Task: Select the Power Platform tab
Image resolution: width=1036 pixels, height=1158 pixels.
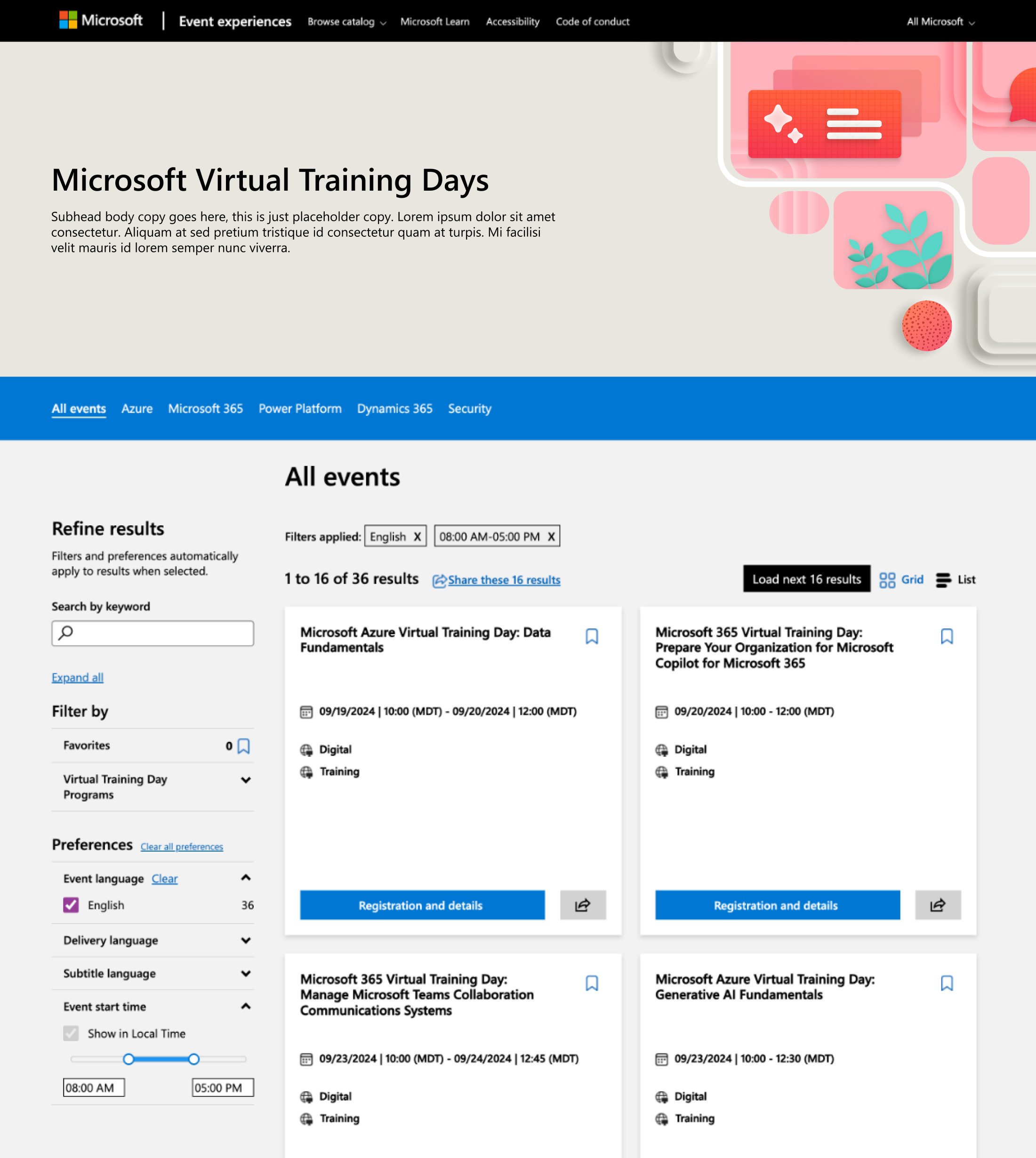Action: (x=299, y=409)
